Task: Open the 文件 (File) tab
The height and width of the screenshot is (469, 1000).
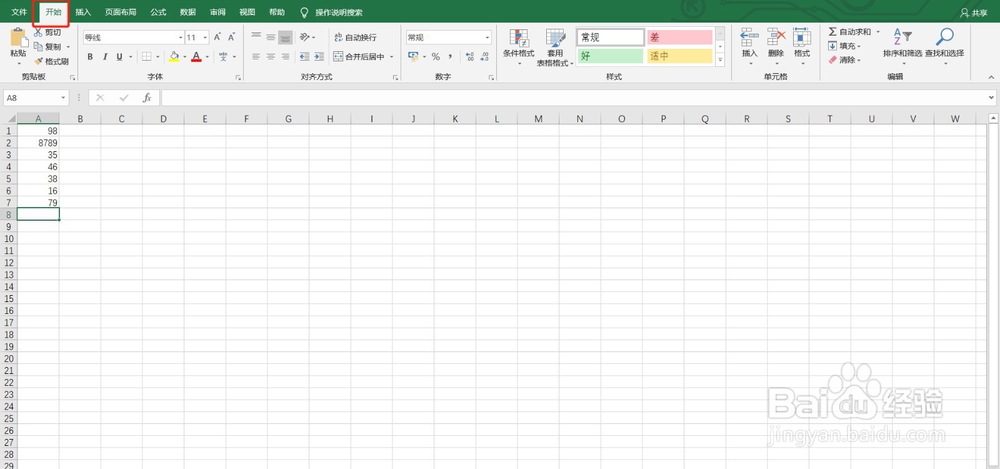Action: click(x=19, y=12)
